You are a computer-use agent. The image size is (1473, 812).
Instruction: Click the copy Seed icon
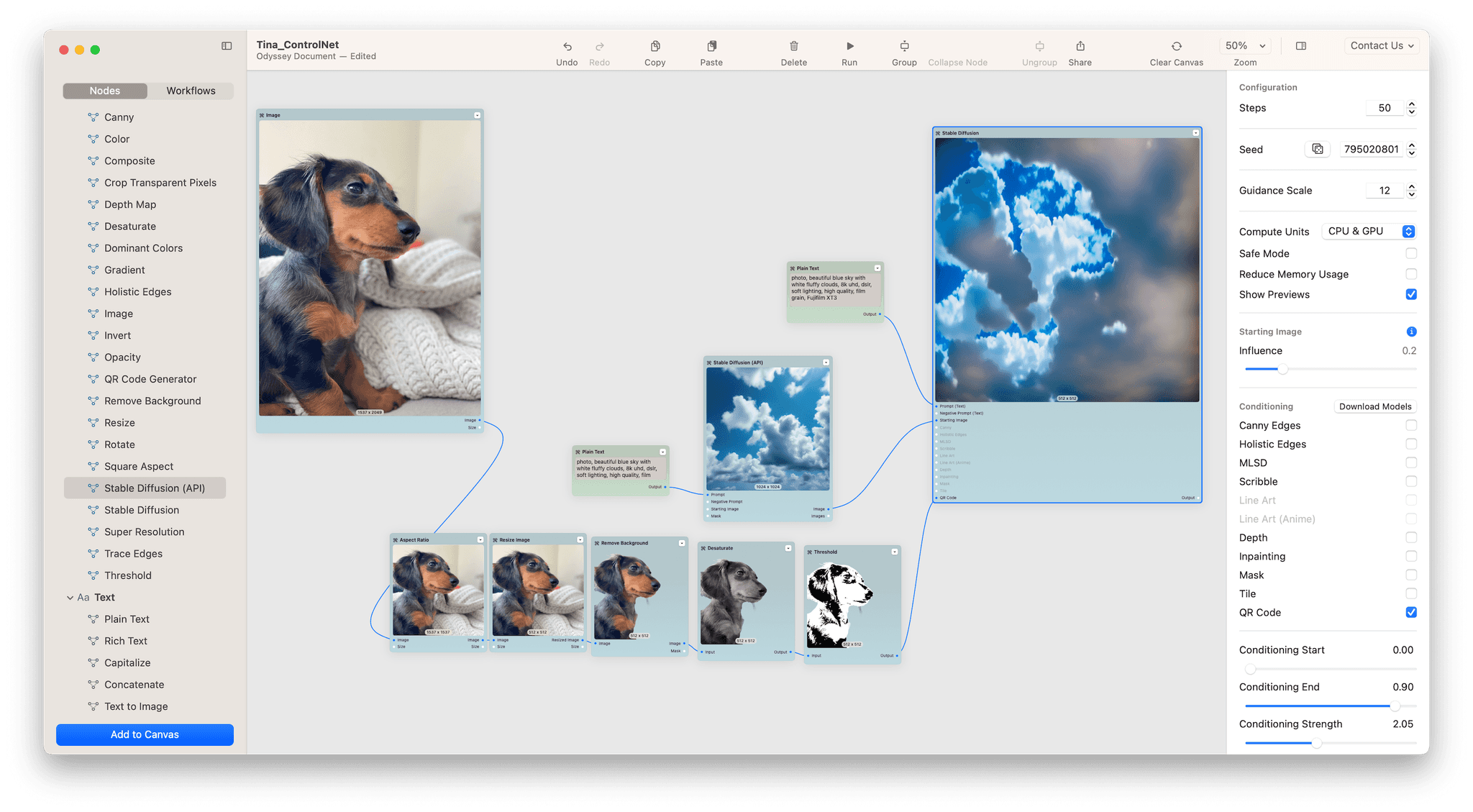pyautogui.click(x=1317, y=148)
